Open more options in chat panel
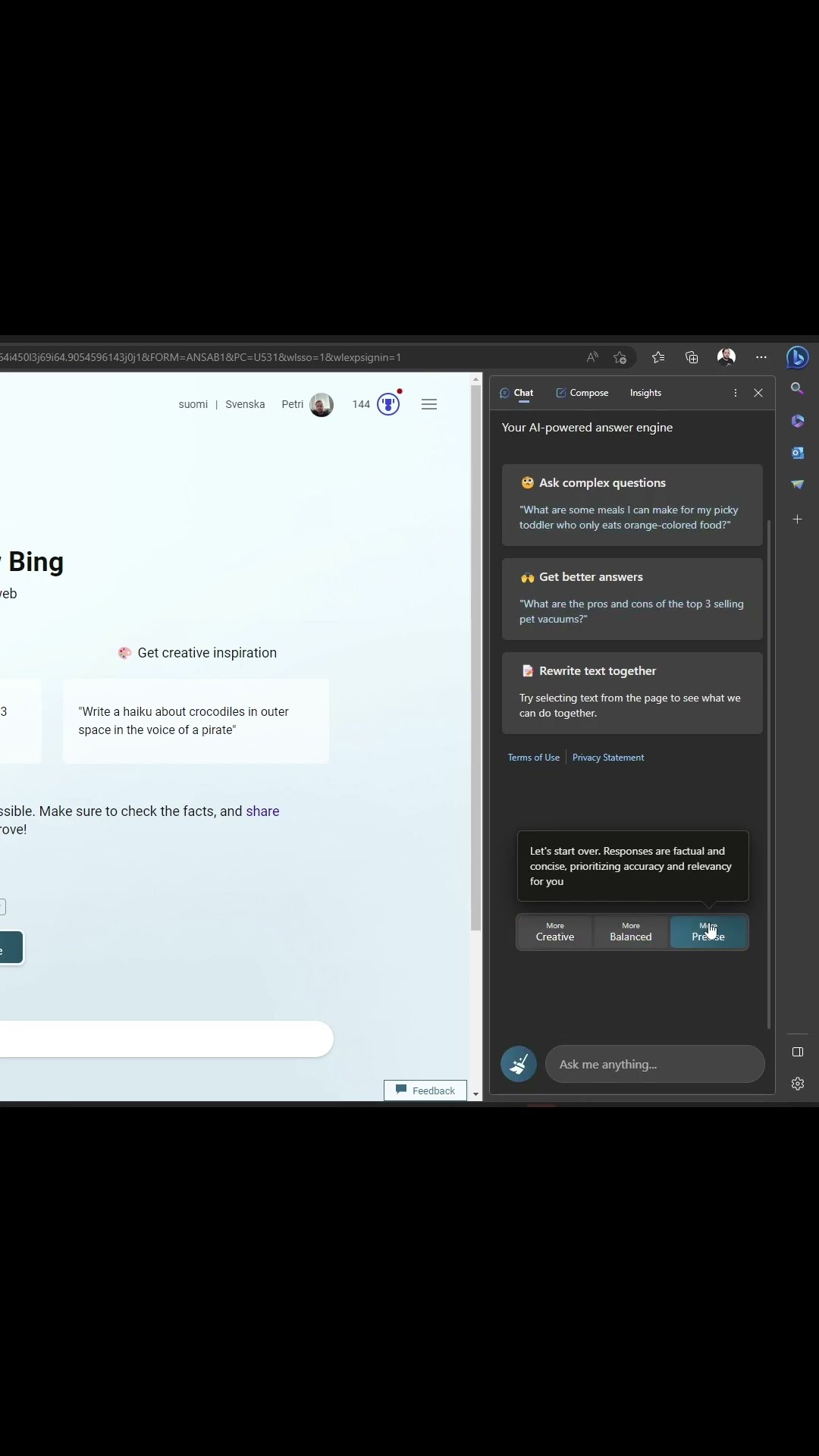 [x=735, y=393]
